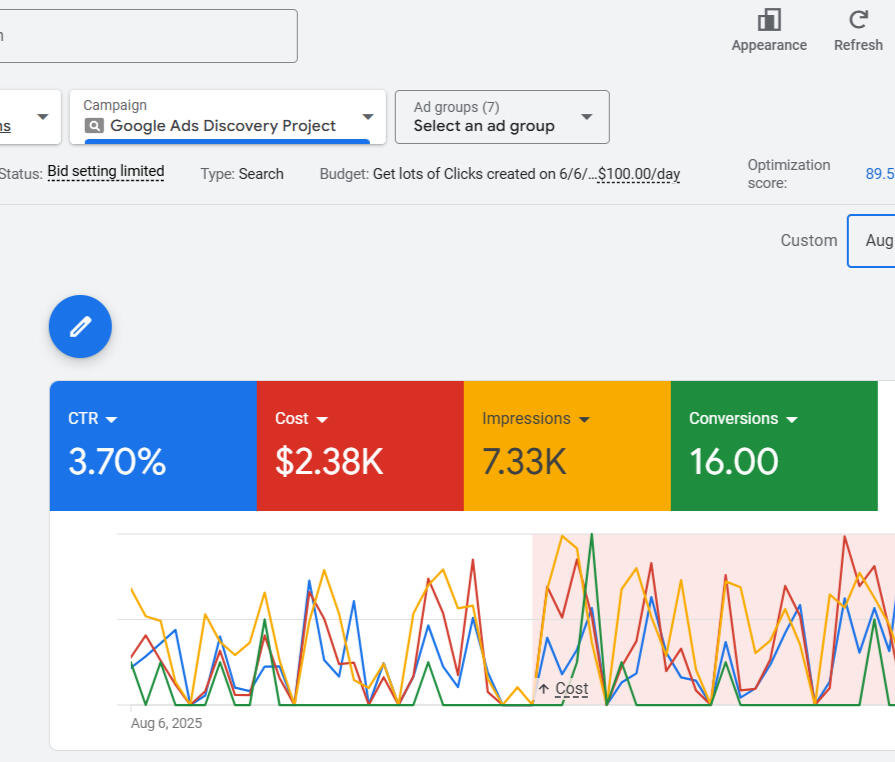The height and width of the screenshot is (762, 895).
Task: Open the optimization score value link
Action: pos(879,174)
